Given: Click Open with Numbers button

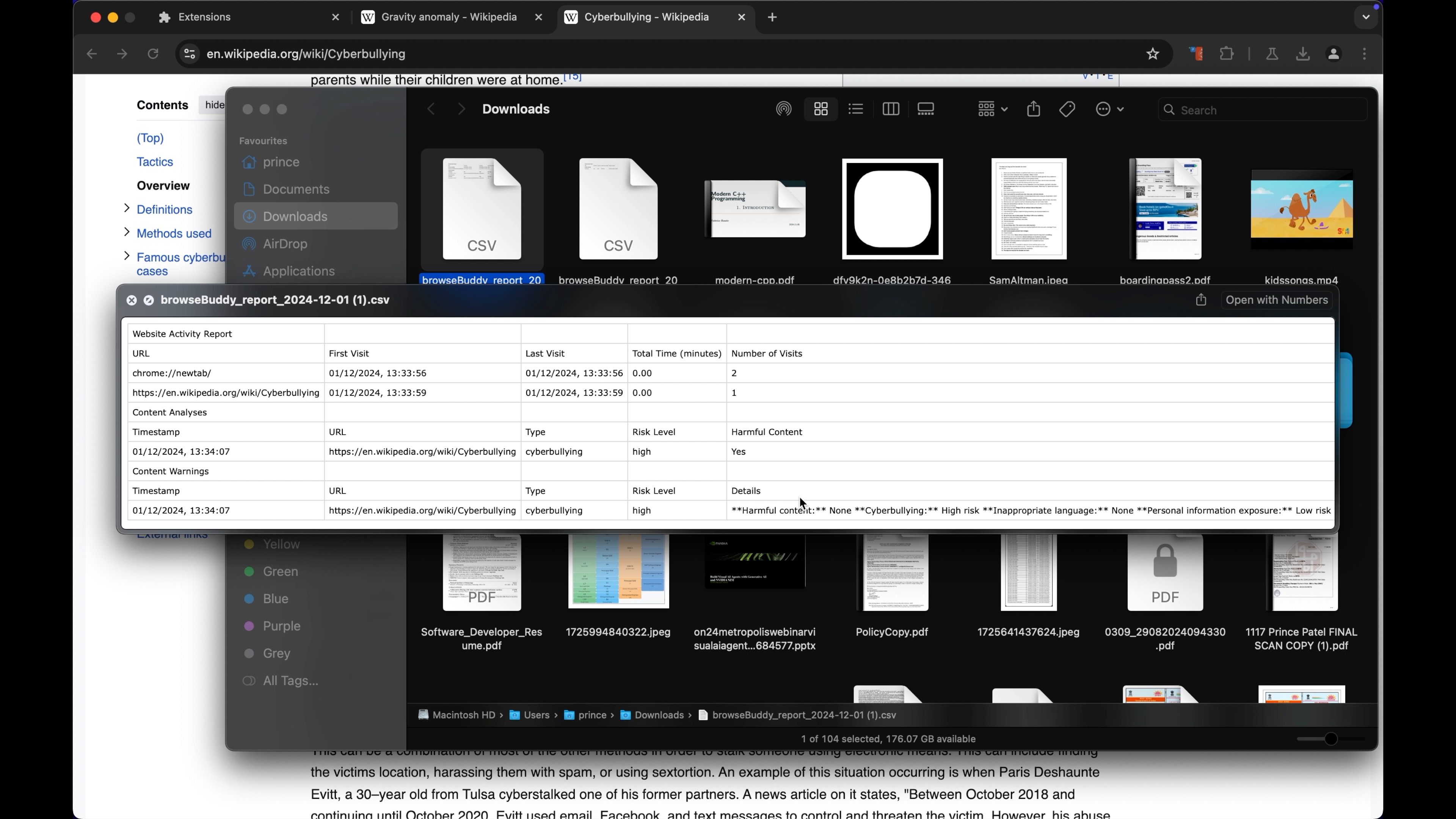Looking at the screenshot, I should [1276, 300].
